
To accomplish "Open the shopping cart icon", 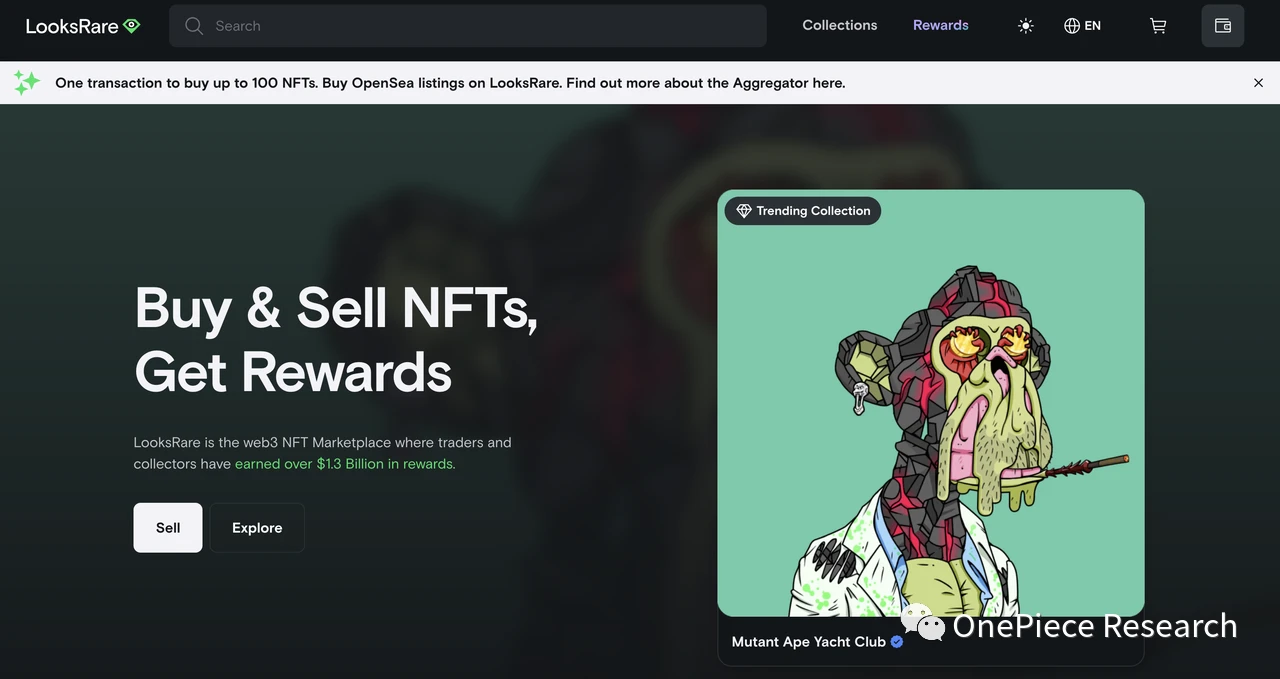I will (1158, 26).
